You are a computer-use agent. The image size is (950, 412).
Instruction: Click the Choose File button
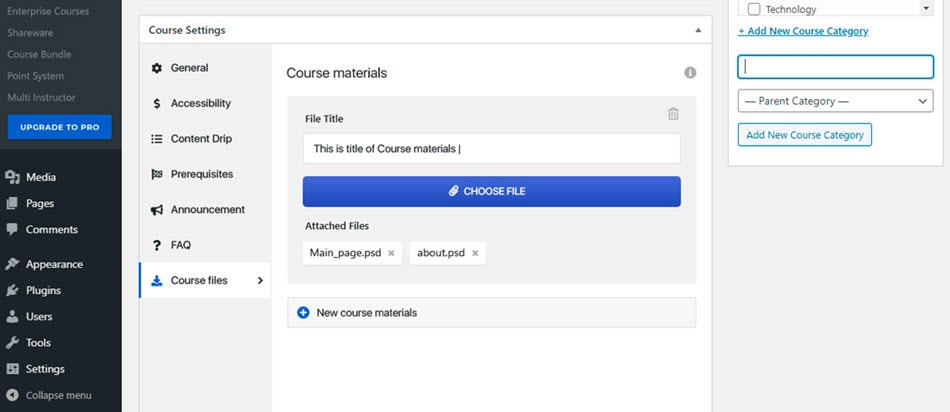click(491, 191)
